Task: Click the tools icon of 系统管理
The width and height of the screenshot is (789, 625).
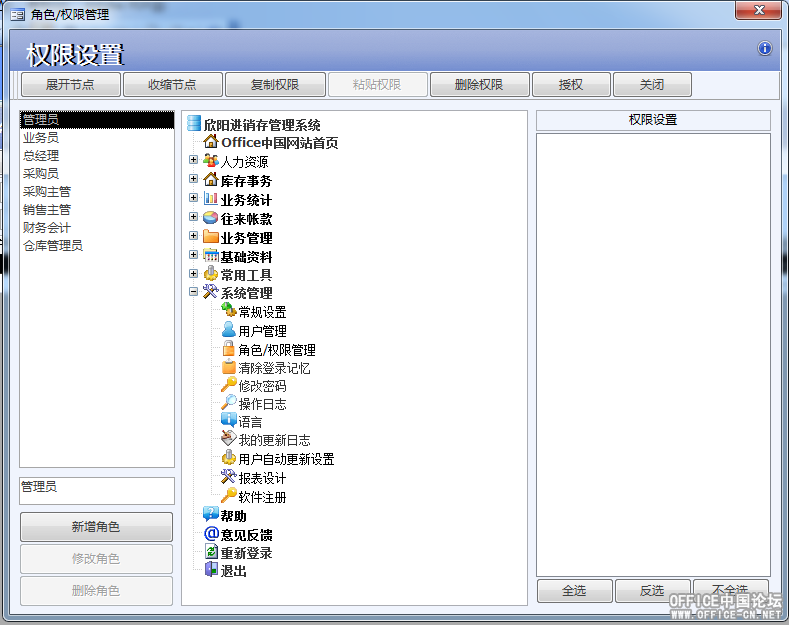Action: pyautogui.click(x=211, y=292)
